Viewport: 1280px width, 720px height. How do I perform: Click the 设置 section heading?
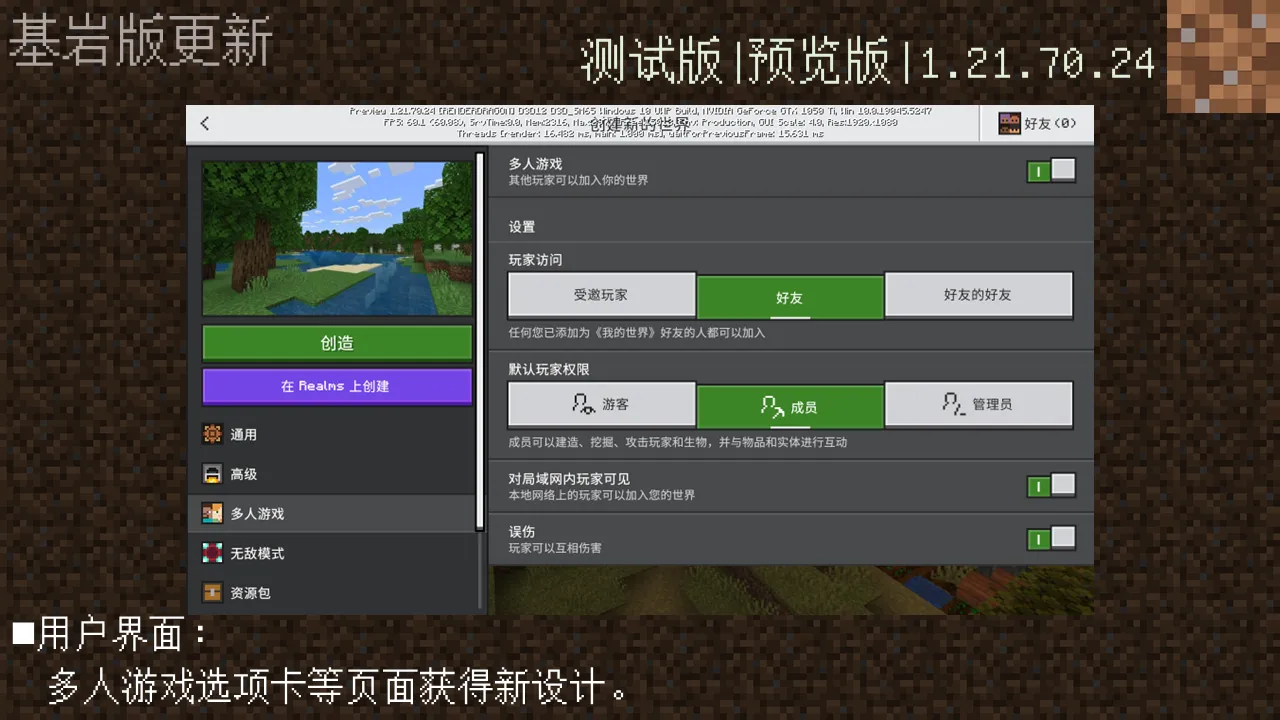pyautogui.click(x=522, y=227)
